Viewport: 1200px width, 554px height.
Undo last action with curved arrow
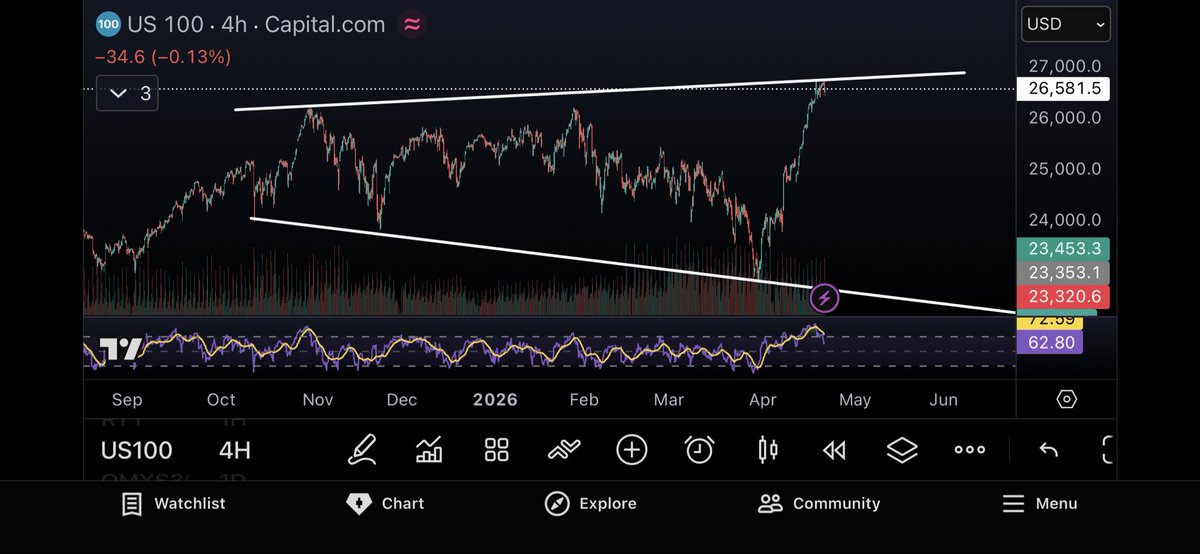(1048, 450)
